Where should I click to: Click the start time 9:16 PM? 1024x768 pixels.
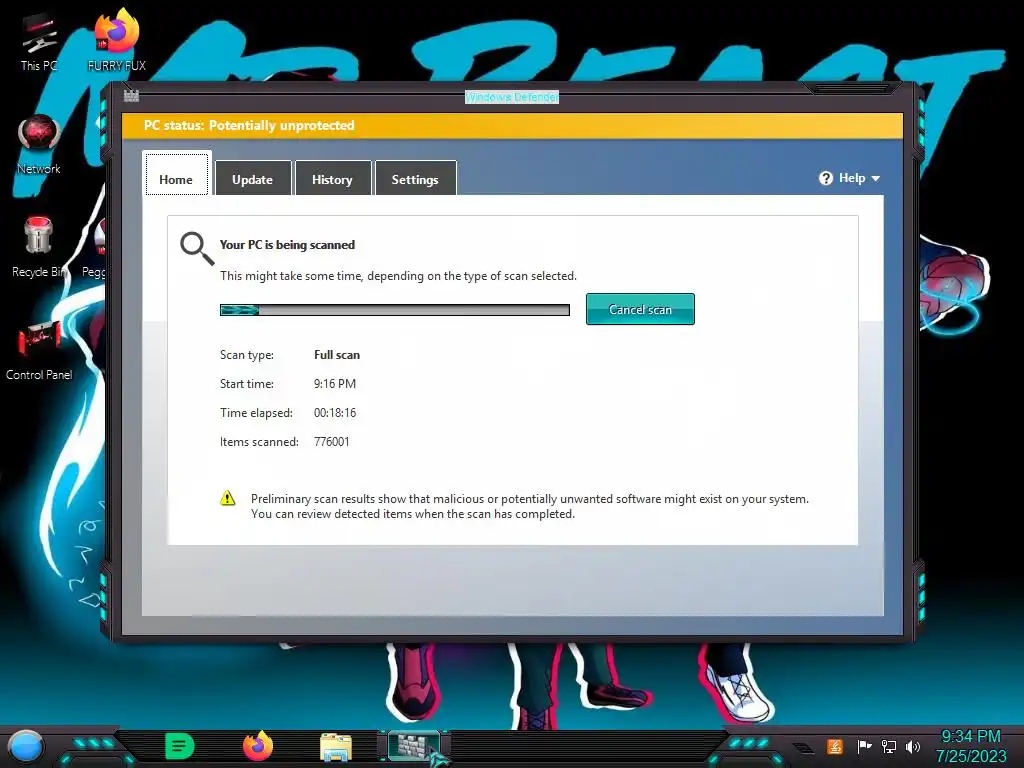pyautogui.click(x=335, y=383)
